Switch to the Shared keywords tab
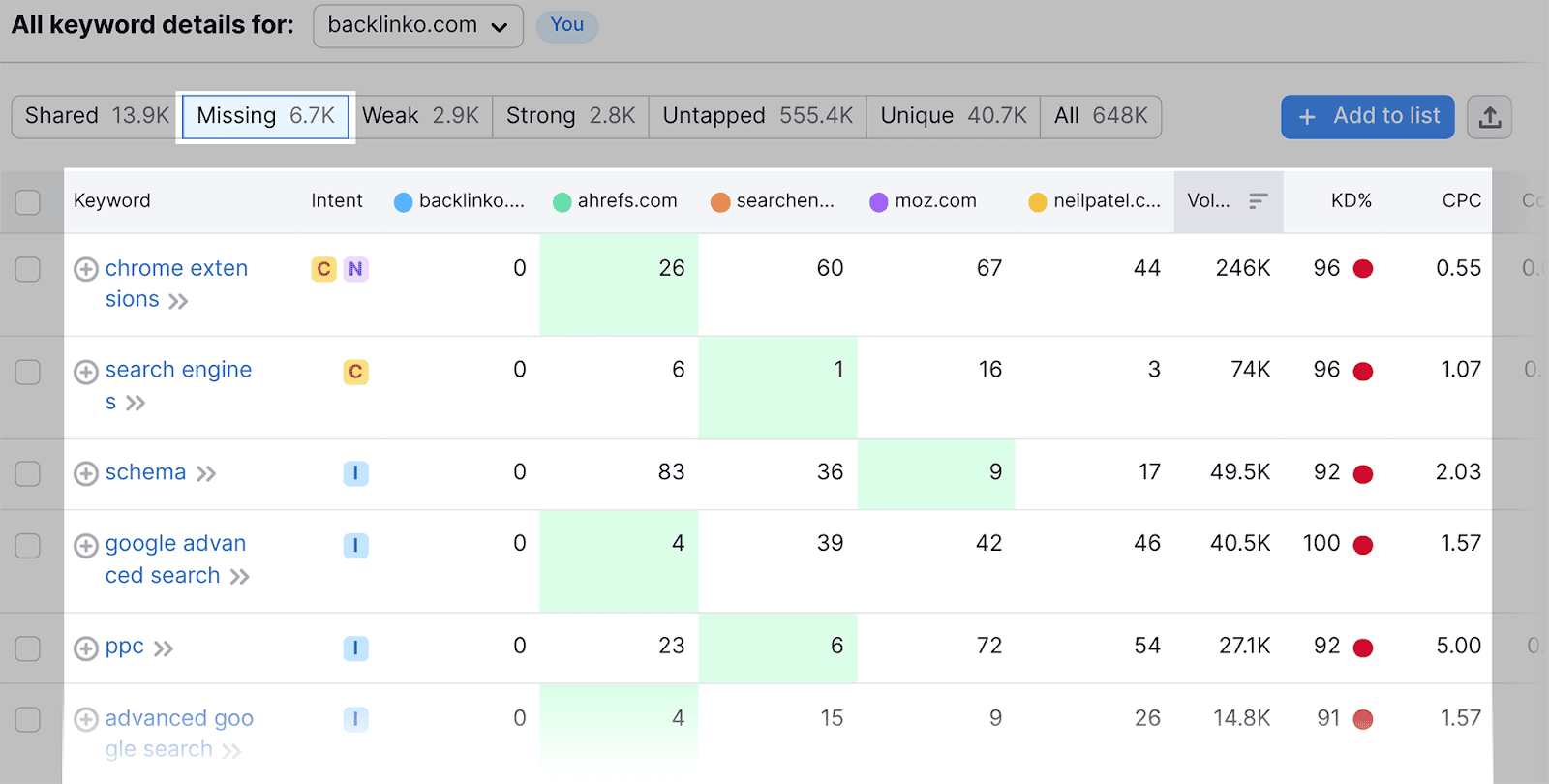The height and width of the screenshot is (784, 1549). [96, 116]
